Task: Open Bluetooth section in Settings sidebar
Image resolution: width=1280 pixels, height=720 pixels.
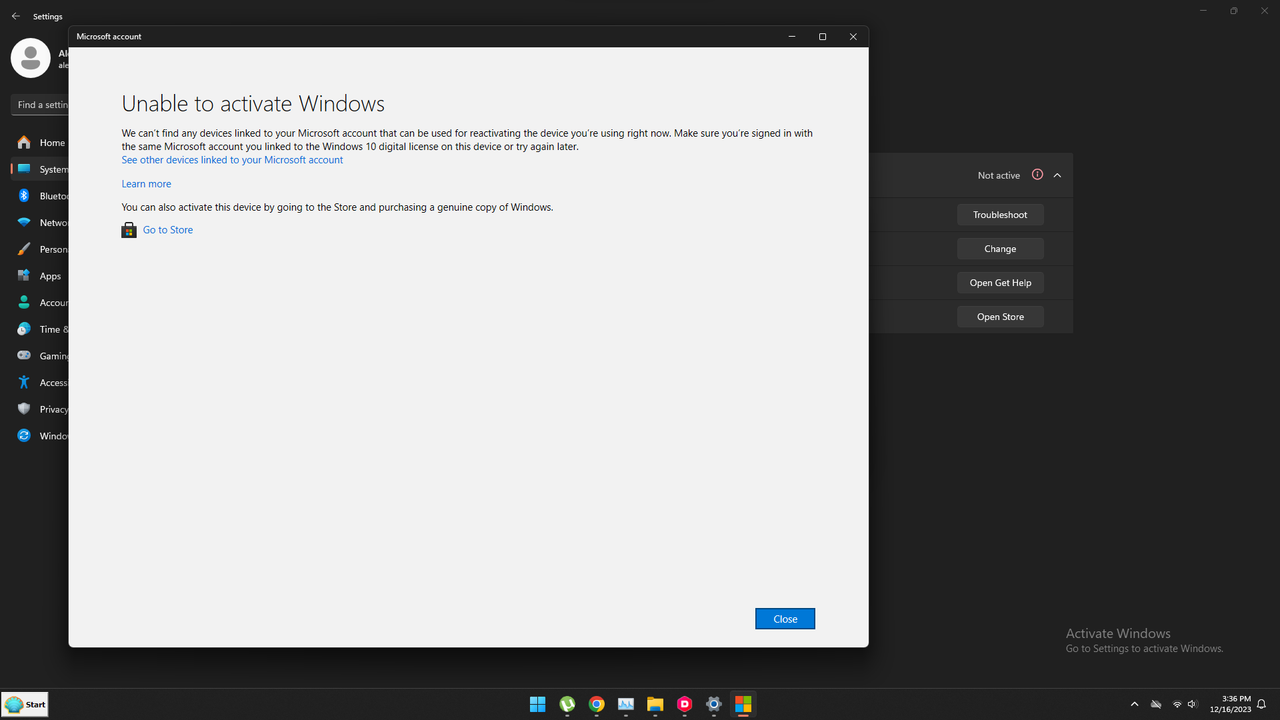Action: click(x=39, y=196)
